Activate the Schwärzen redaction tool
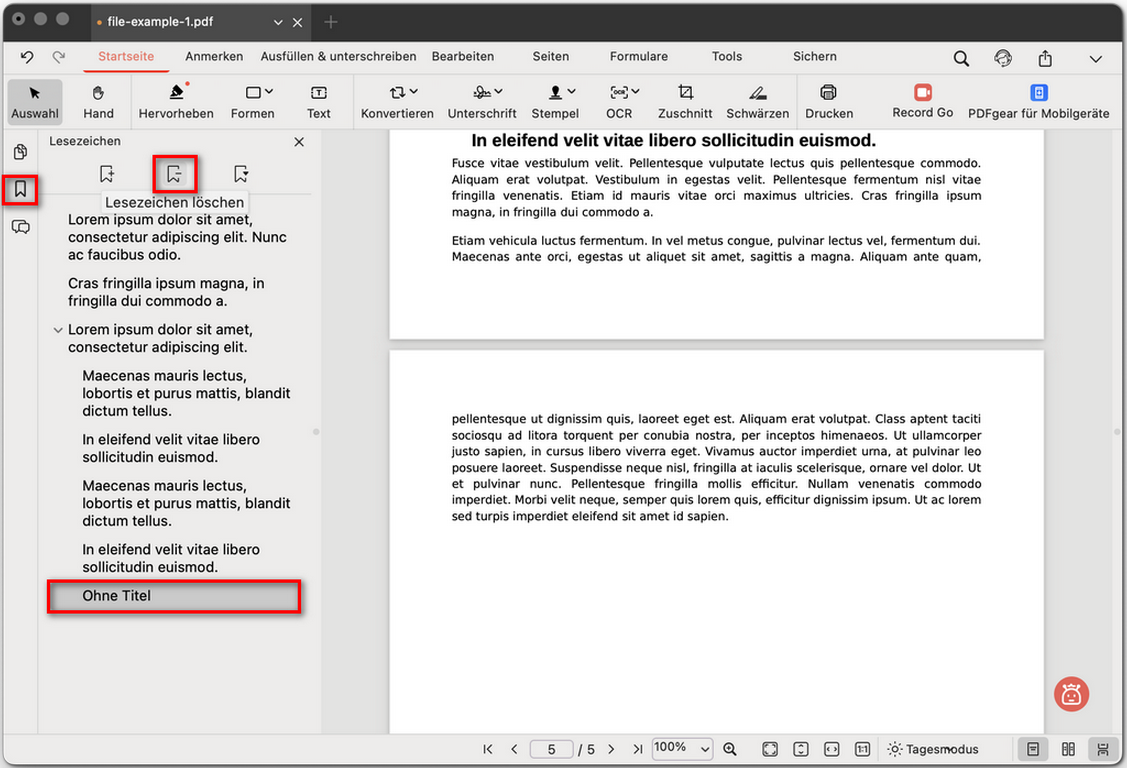The image size is (1127, 768). click(757, 101)
